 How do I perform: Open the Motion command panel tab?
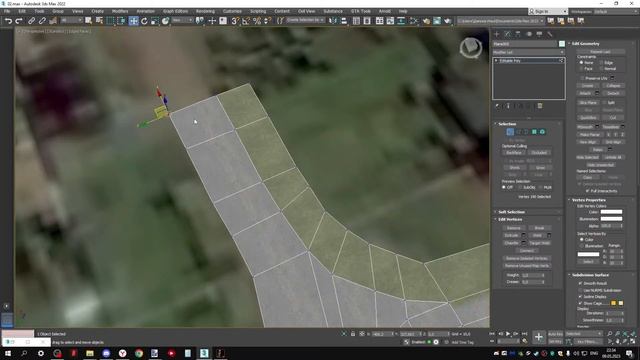click(529, 34)
